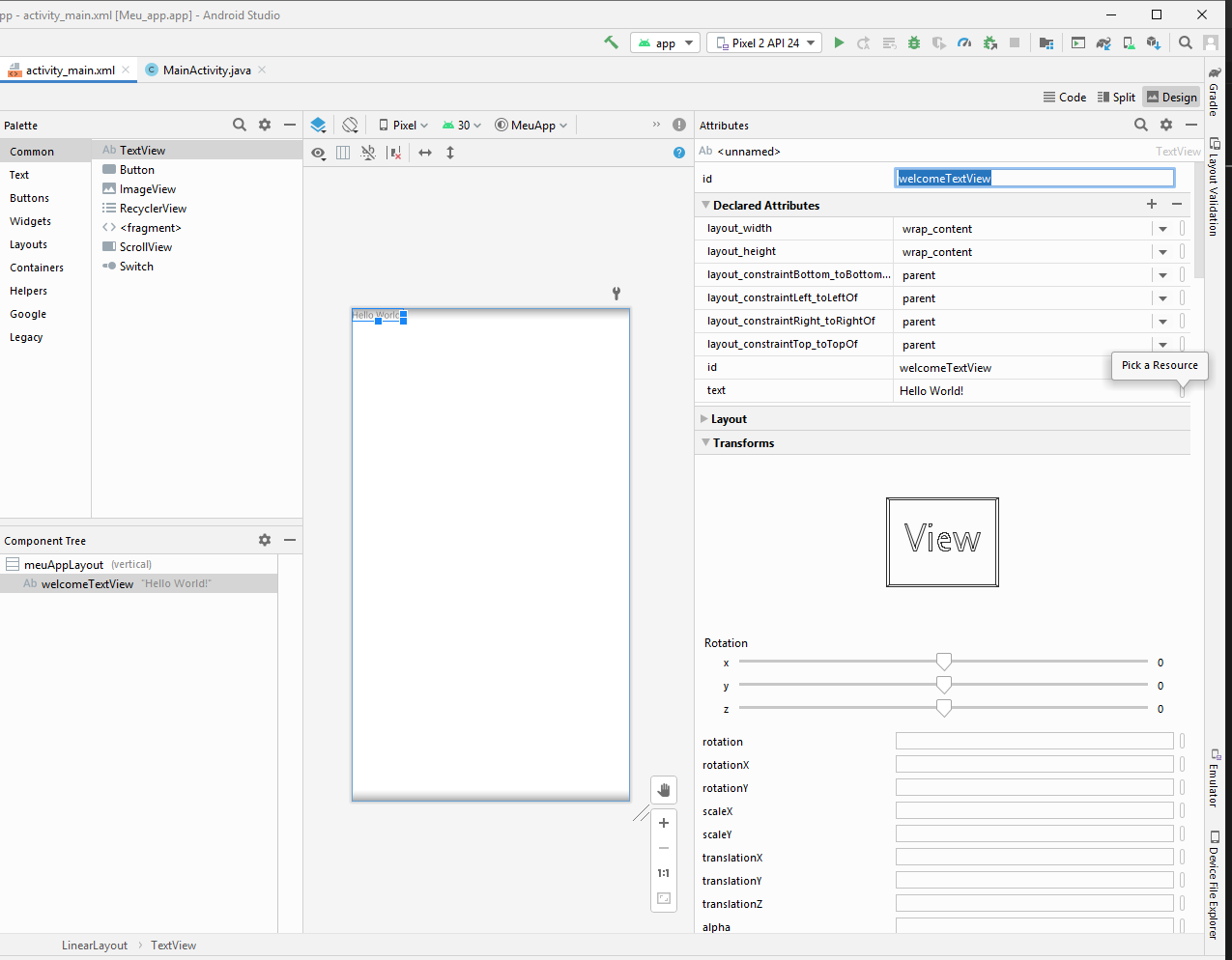Viewport: 1232px width, 960px height.
Task: Click the orientation rotate icon in design toolbar
Action: (350, 125)
